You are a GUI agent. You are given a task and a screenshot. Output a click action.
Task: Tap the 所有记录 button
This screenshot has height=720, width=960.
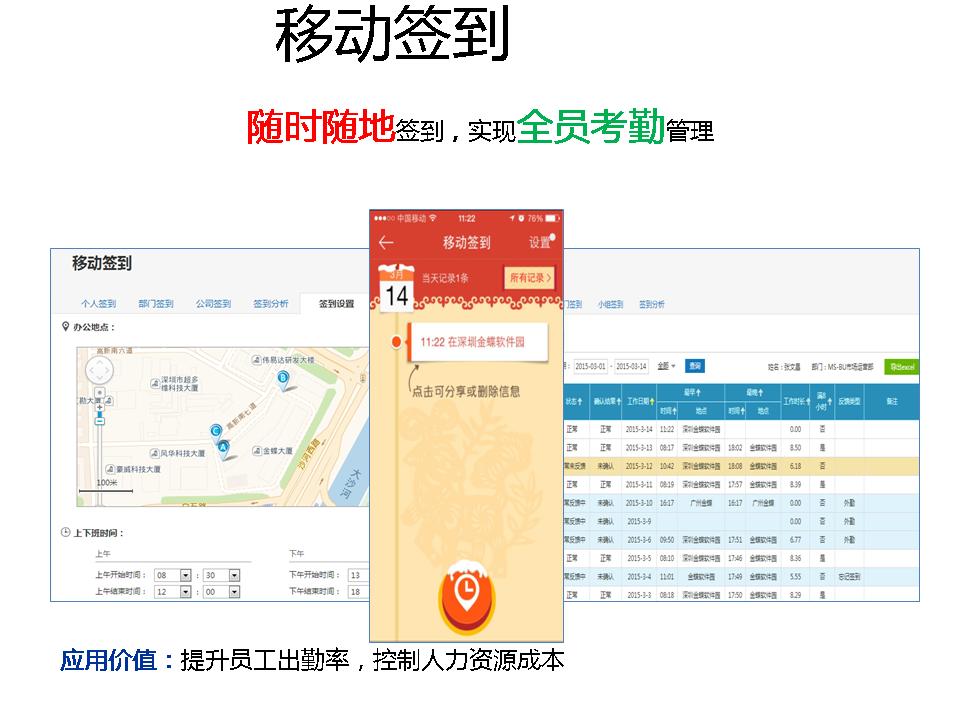tap(530, 278)
